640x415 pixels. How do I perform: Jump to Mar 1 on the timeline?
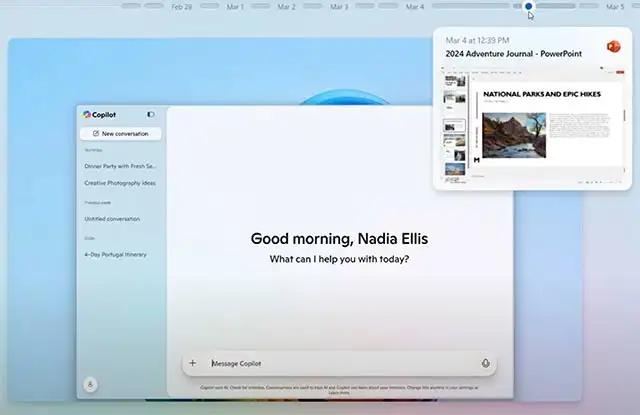click(235, 7)
